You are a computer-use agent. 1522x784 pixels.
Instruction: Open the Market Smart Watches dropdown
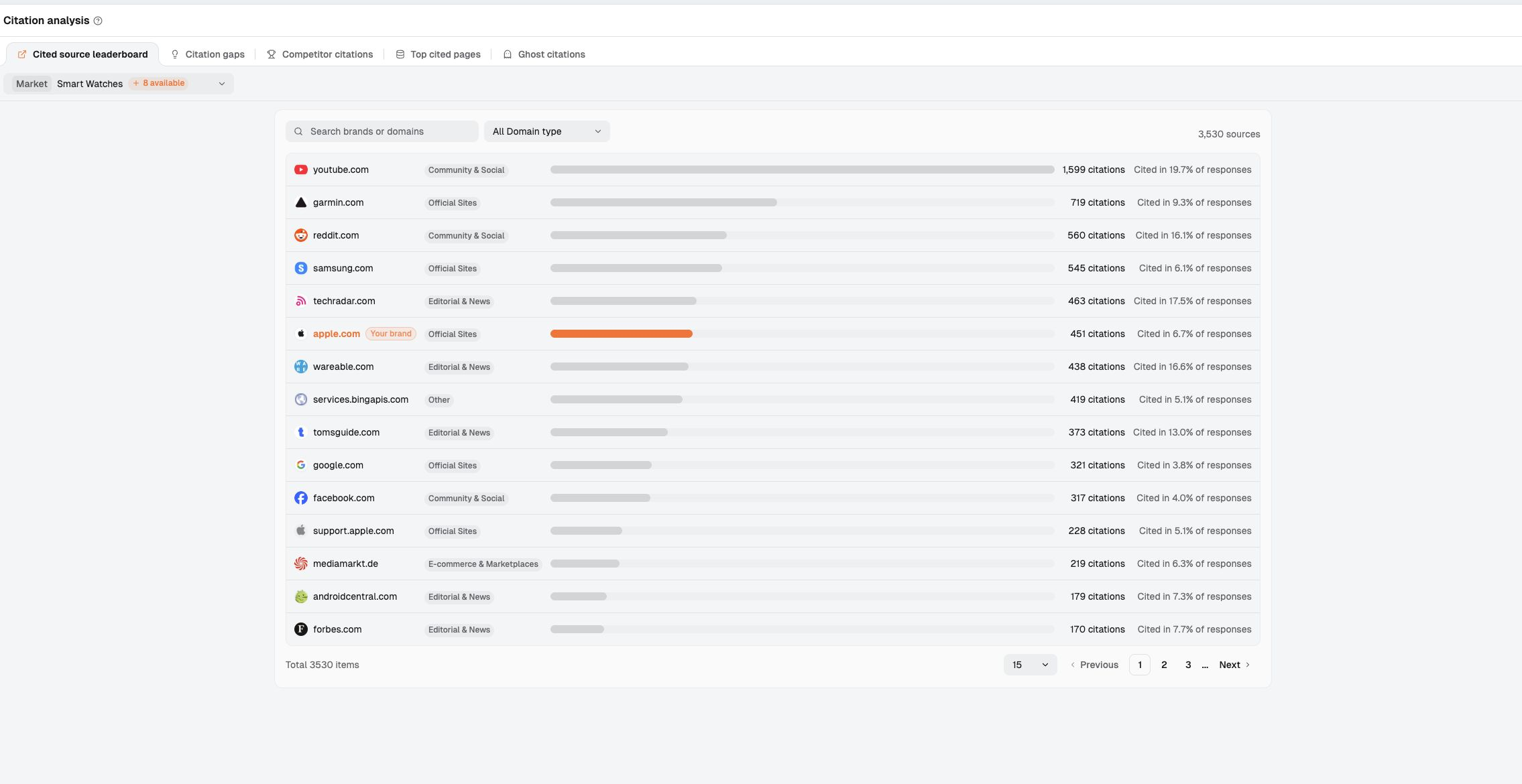tap(119, 84)
